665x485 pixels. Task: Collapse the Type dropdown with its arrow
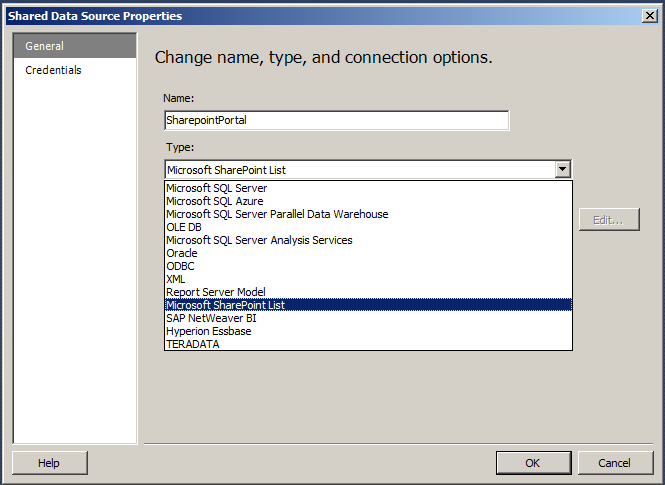[562, 170]
